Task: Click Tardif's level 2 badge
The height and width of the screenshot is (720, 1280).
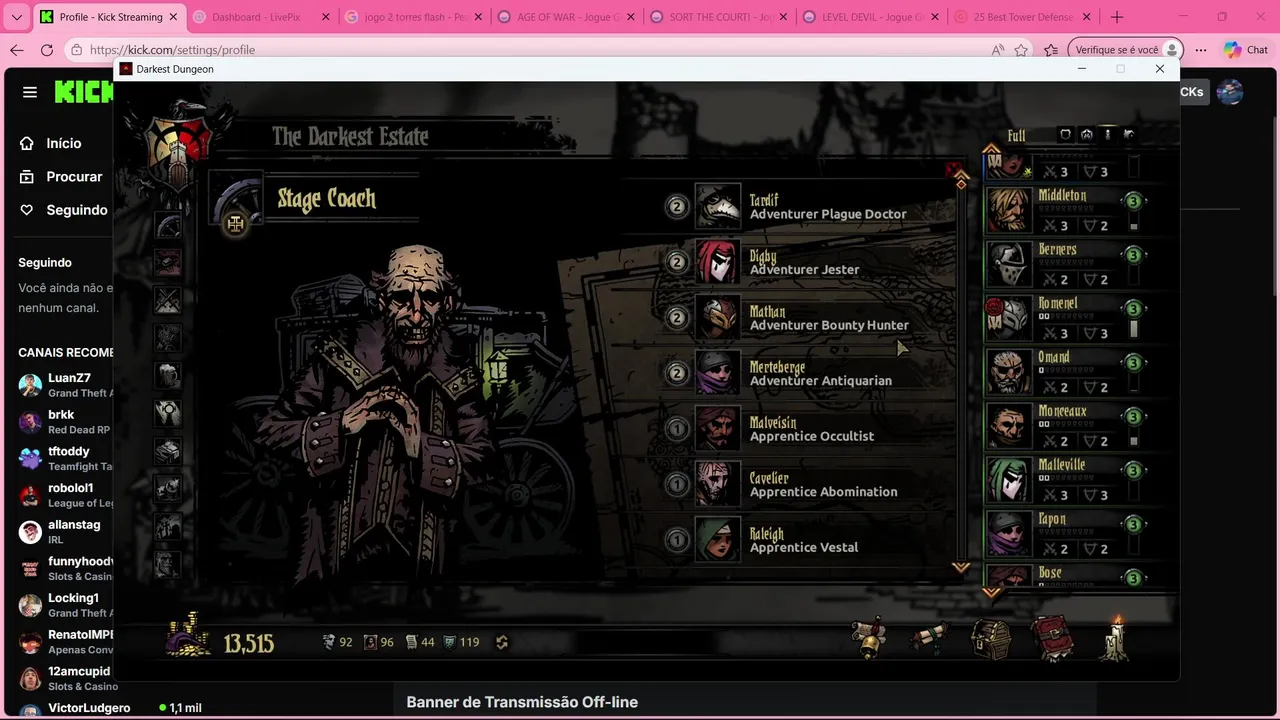Action: [x=677, y=207]
